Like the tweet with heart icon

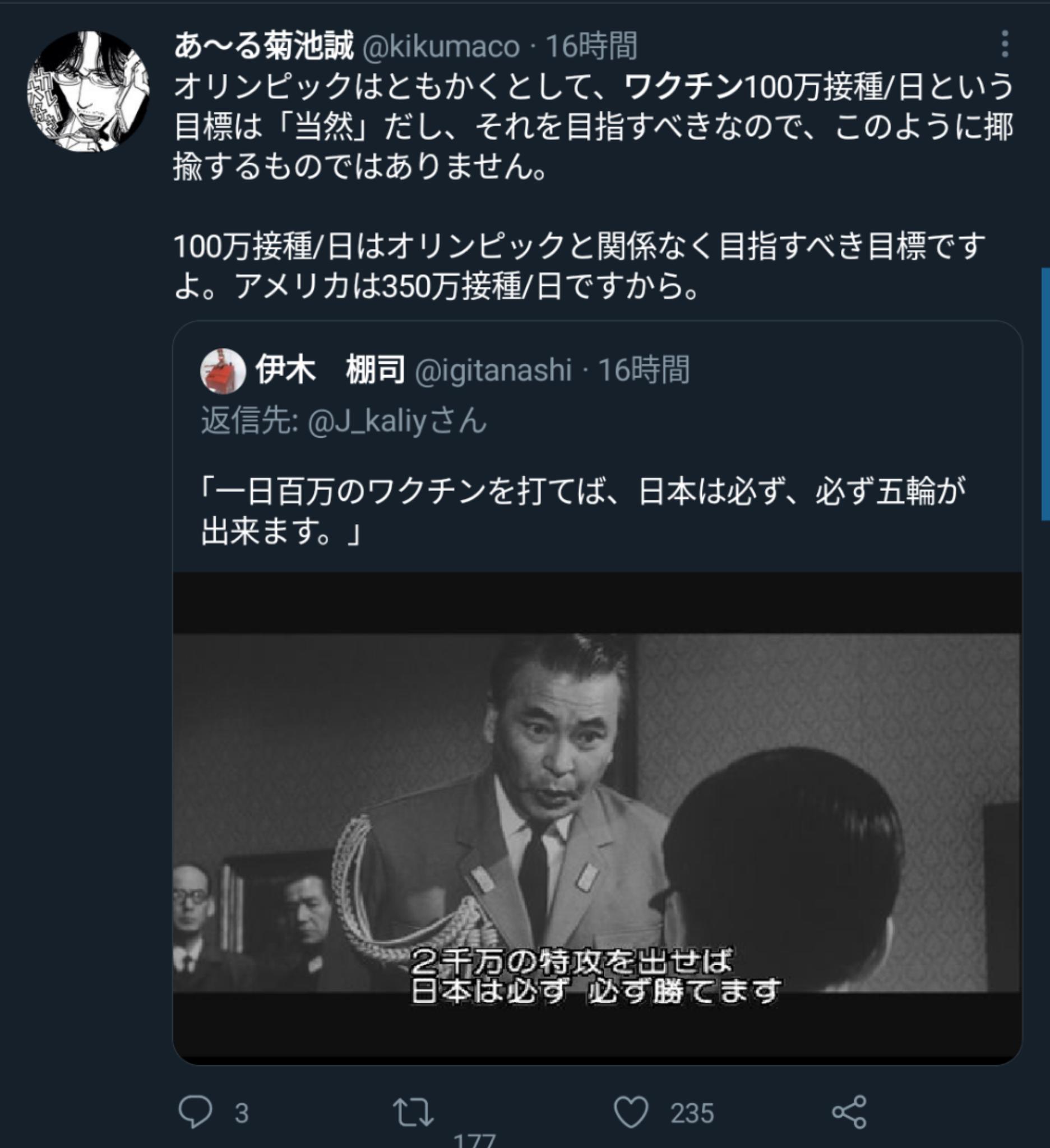point(631,1112)
